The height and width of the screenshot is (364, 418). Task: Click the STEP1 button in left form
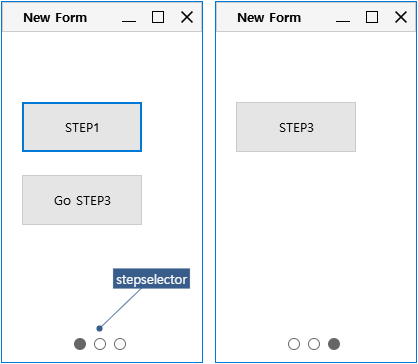click(x=82, y=127)
